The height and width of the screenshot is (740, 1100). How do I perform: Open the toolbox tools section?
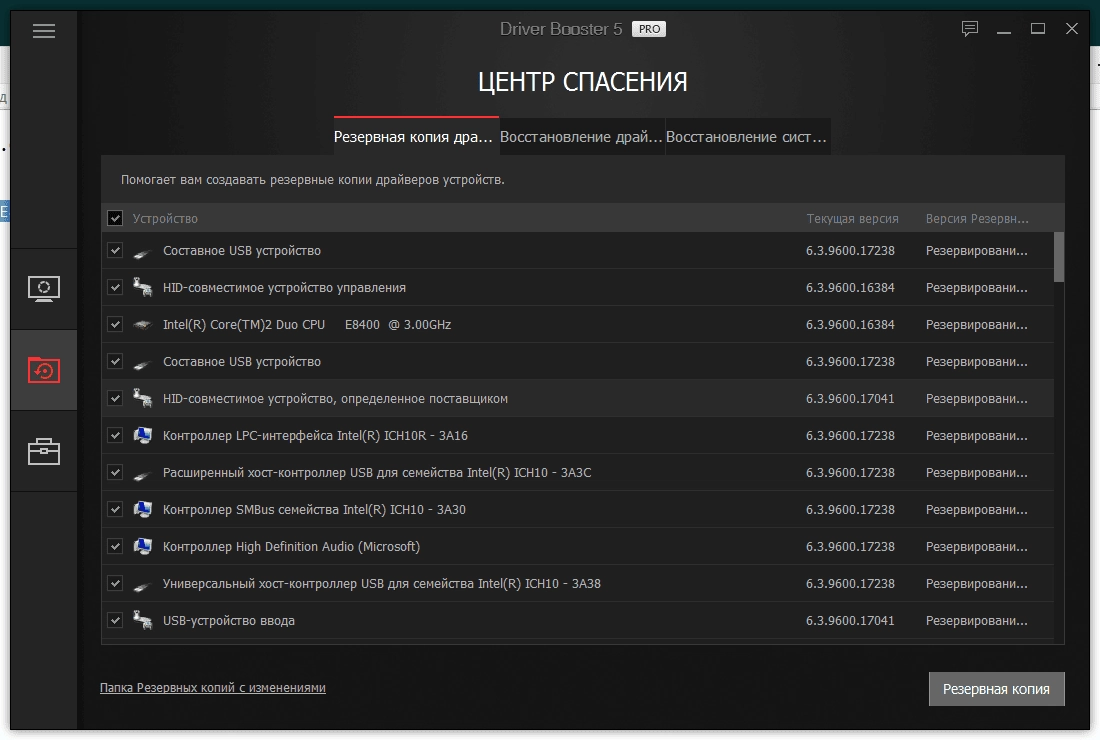tap(43, 451)
